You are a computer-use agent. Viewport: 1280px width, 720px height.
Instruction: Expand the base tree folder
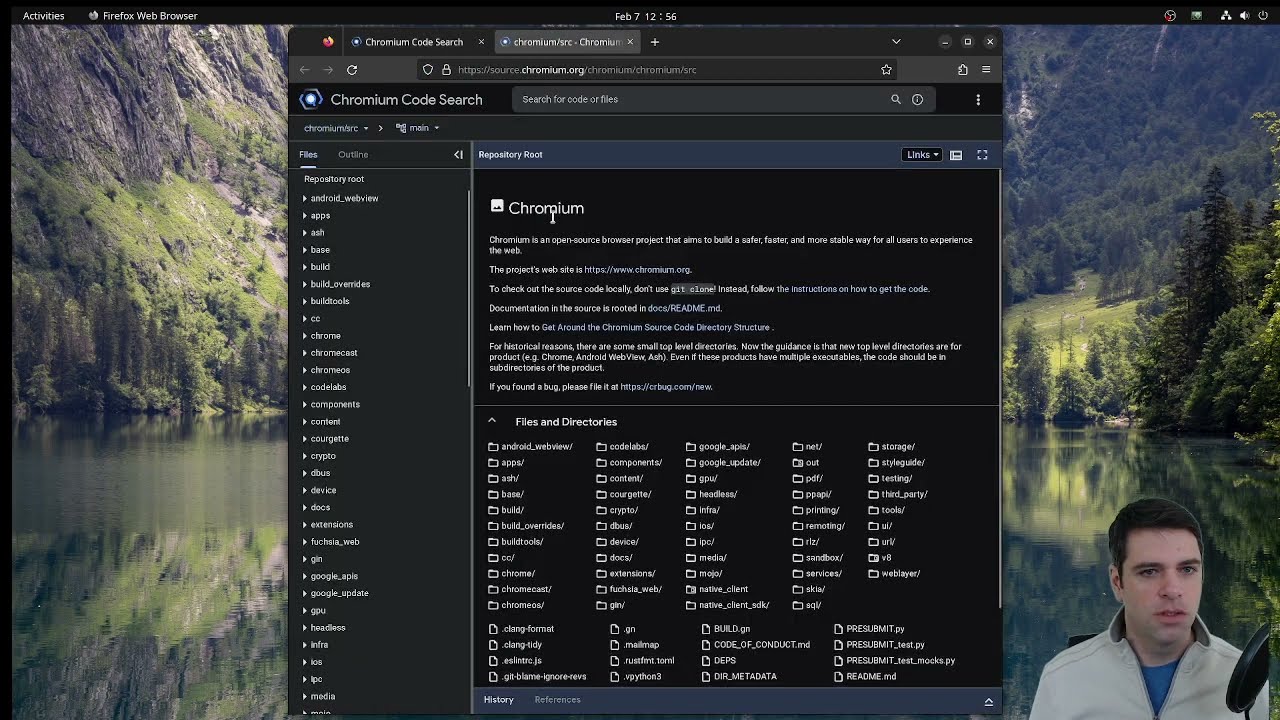[x=305, y=250]
